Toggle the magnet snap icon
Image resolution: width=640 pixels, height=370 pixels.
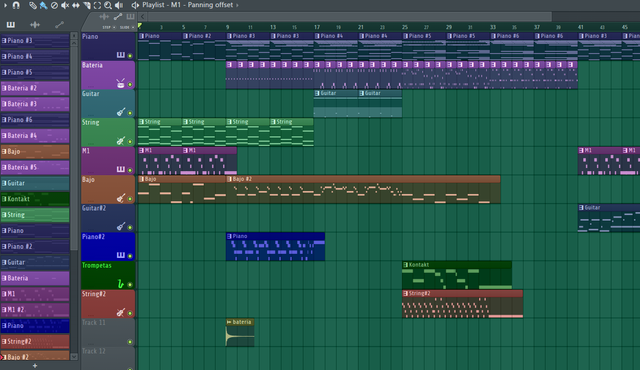[16, 5]
